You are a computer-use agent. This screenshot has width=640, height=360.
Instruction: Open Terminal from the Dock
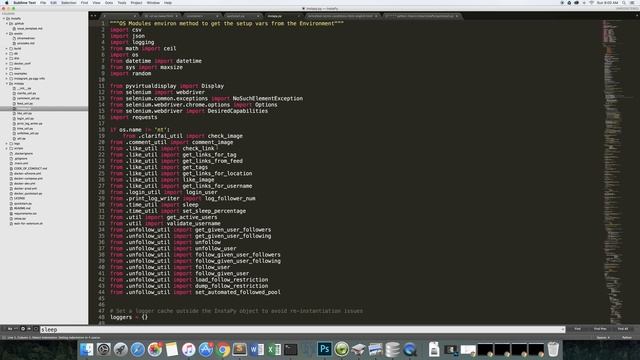click(291, 349)
